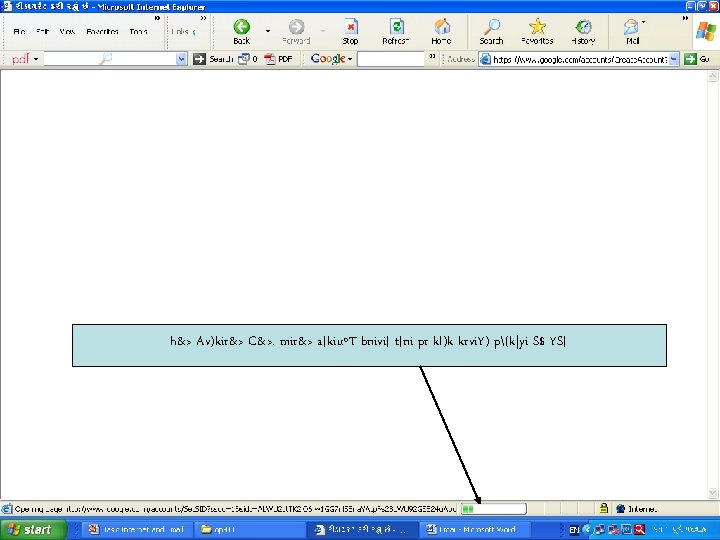Screen dimensions: 720x540
Task: Click the page loading progress bar
Action: 494,508
